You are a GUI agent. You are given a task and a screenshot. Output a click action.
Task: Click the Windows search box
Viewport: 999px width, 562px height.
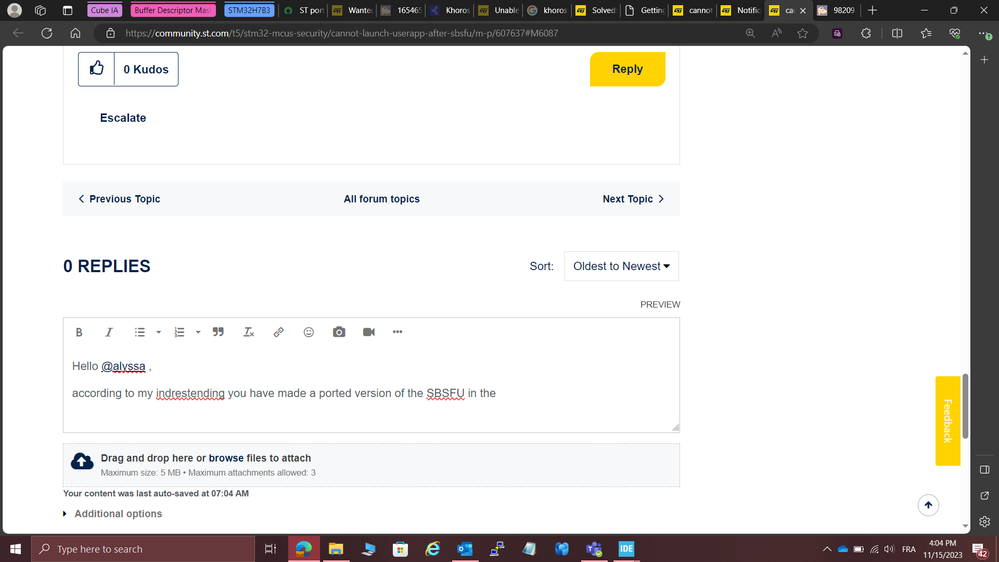143,549
